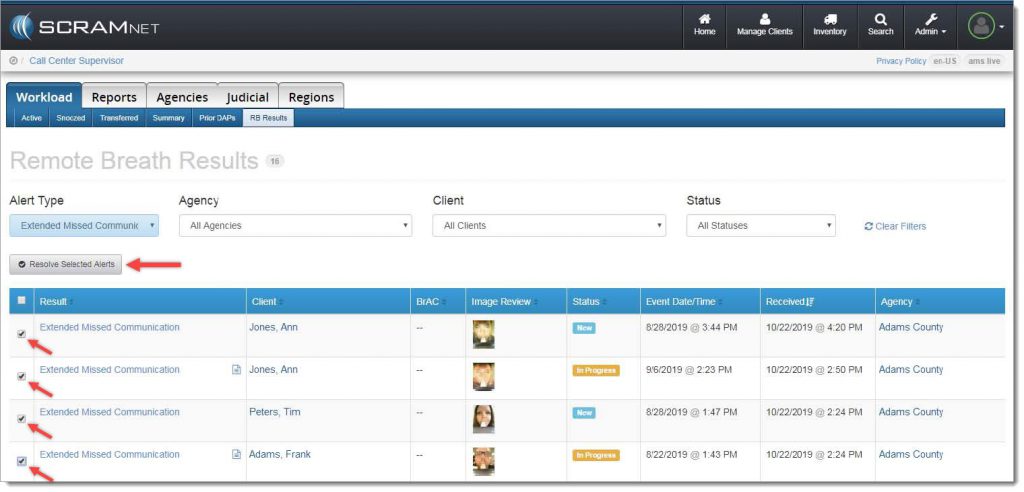Open note icon on Adams, Frank row

coord(237,454)
